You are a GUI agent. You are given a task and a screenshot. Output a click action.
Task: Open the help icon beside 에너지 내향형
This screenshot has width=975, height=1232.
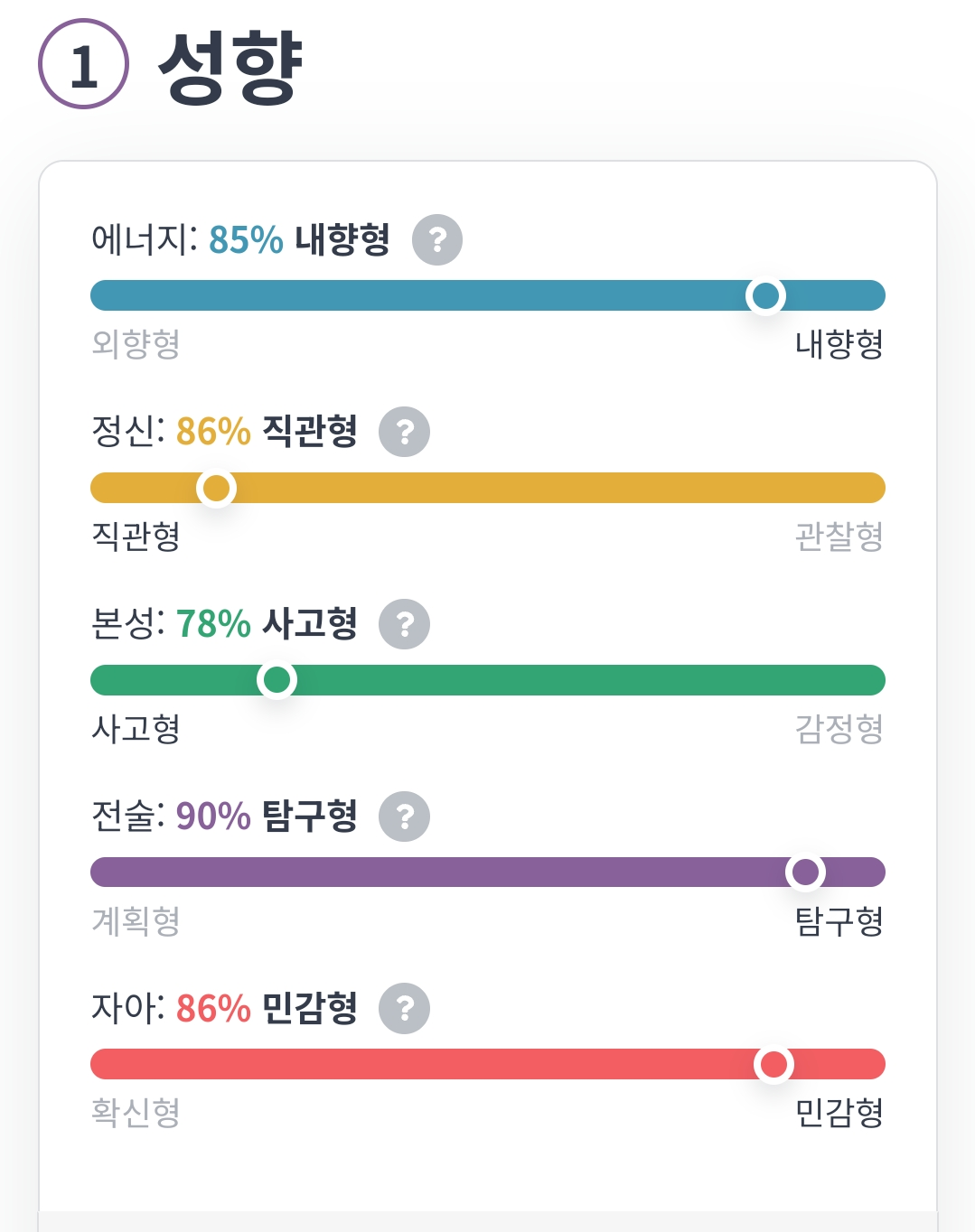437,240
